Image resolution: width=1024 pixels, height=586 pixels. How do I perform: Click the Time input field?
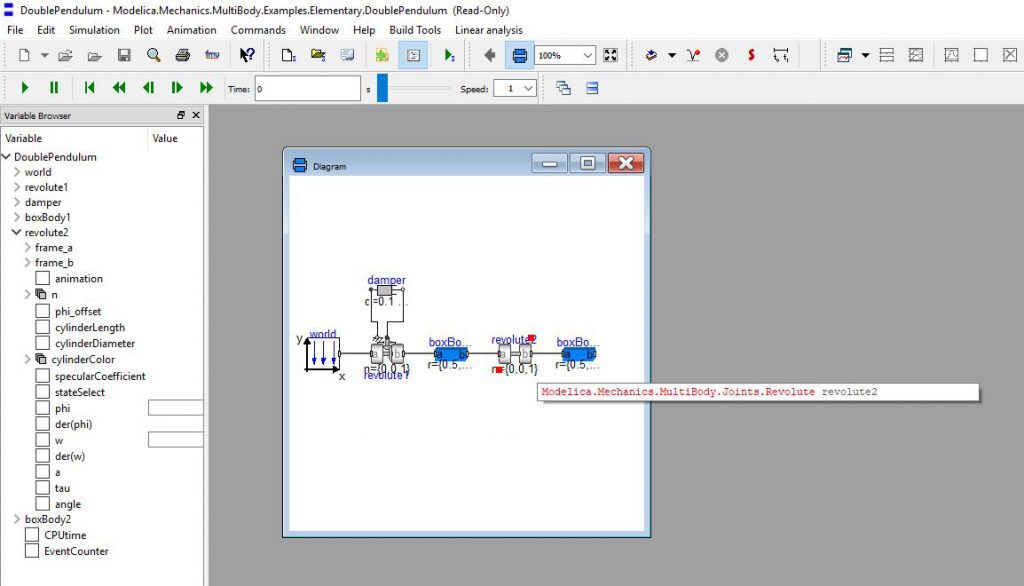coord(308,88)
